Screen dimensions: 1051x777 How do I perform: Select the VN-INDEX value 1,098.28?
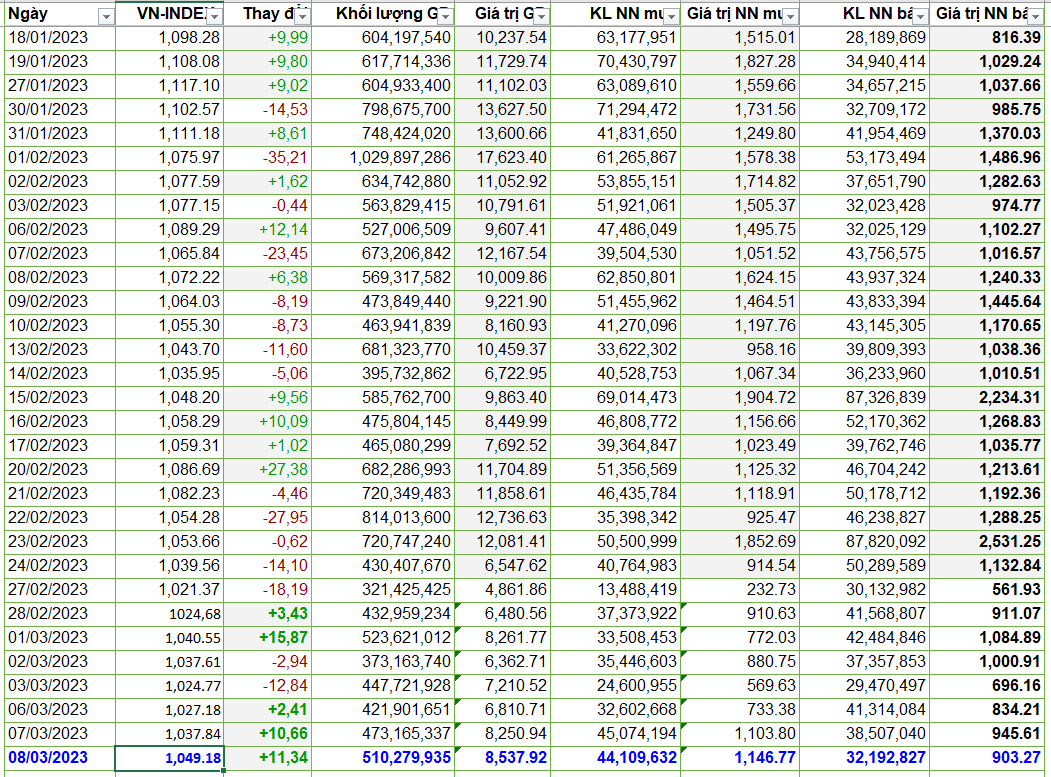coord(170,38)
